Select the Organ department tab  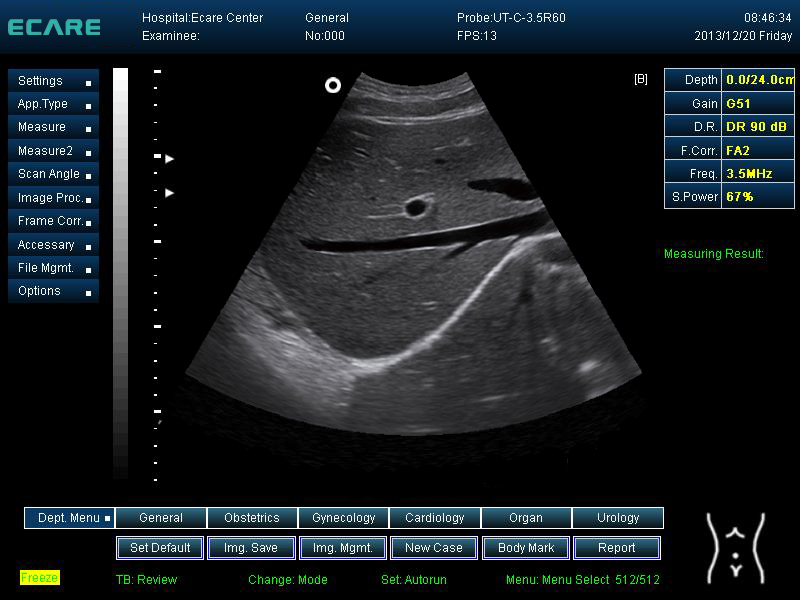pyautogui.click(x=526, y=518)
